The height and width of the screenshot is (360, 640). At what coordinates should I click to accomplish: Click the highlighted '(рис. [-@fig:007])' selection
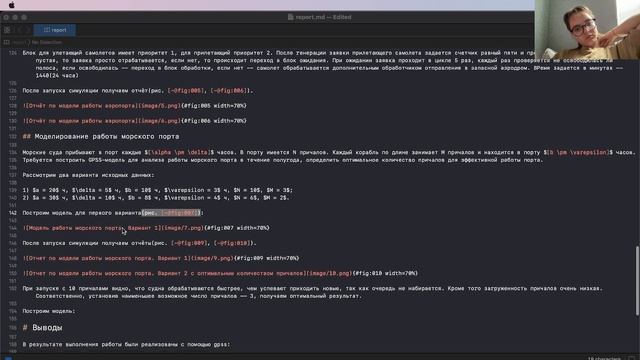[x=171, y=213]
